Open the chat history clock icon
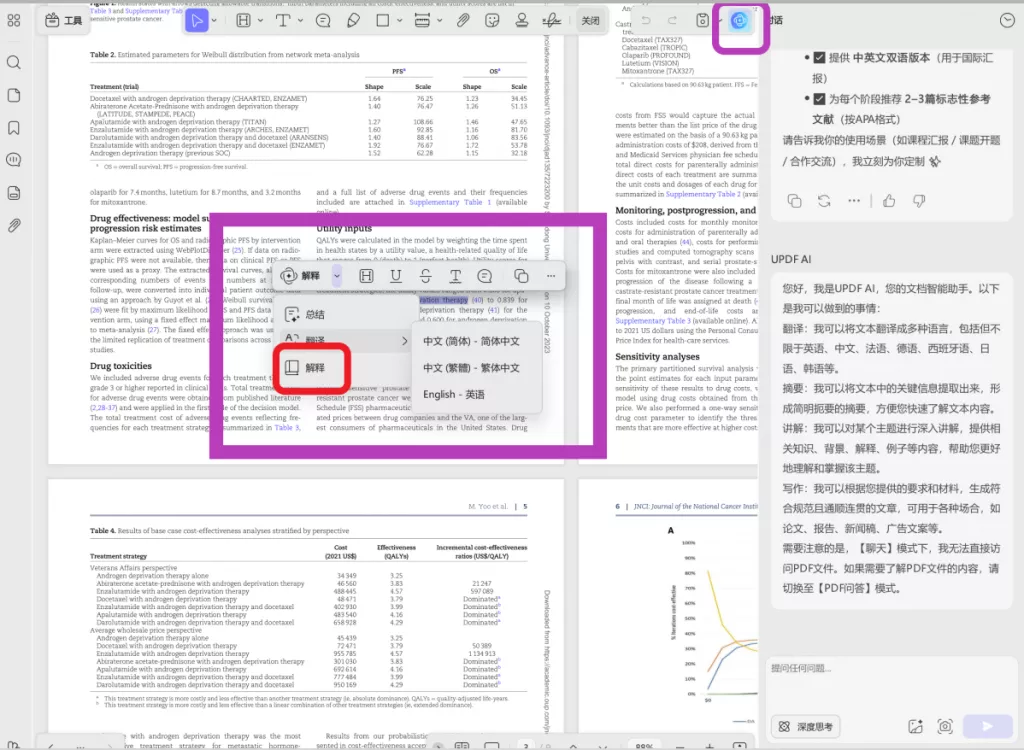 (1007, 20)
